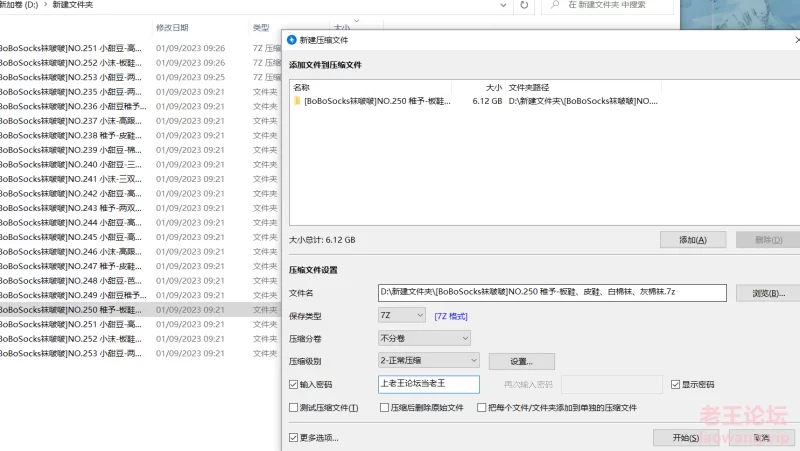Click the 大小 column header in the dialog
Viewport: 800px width, 451px height.
pyautogui.click(x=492, y=87)
